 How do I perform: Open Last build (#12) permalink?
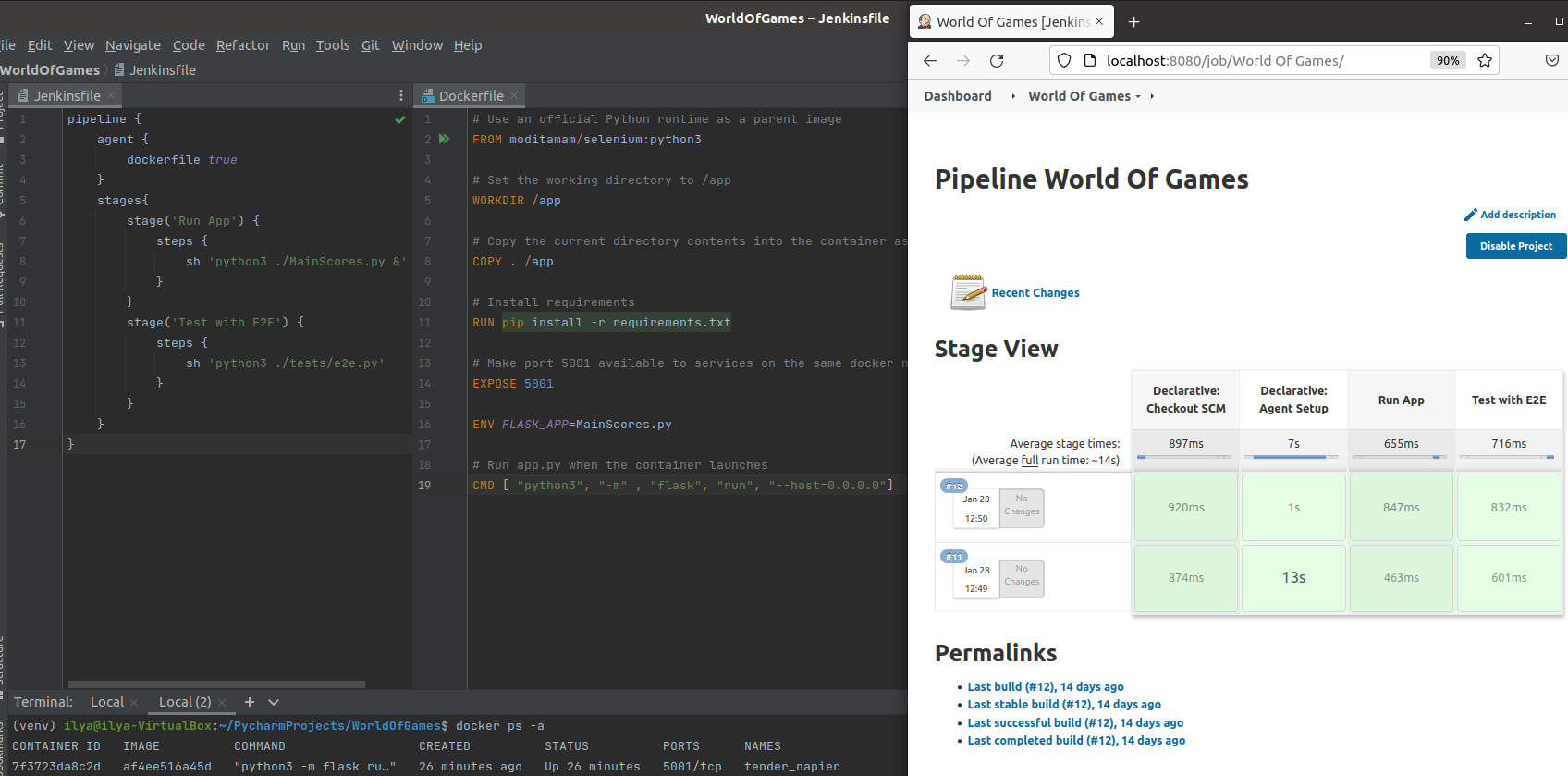[x=1046, y=687]
